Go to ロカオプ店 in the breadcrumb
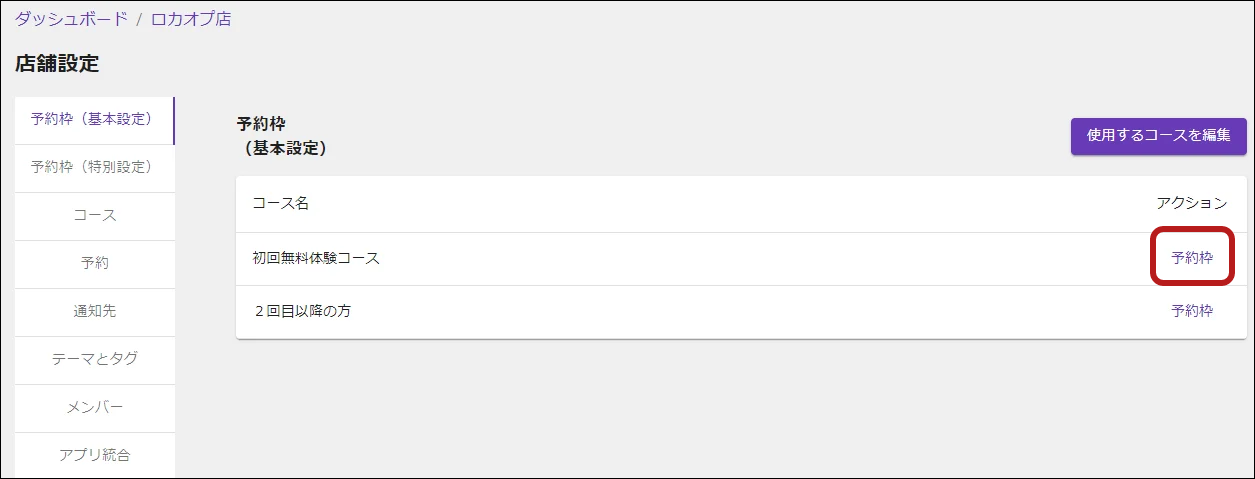The image size is (1255, 479). (191, 18)
